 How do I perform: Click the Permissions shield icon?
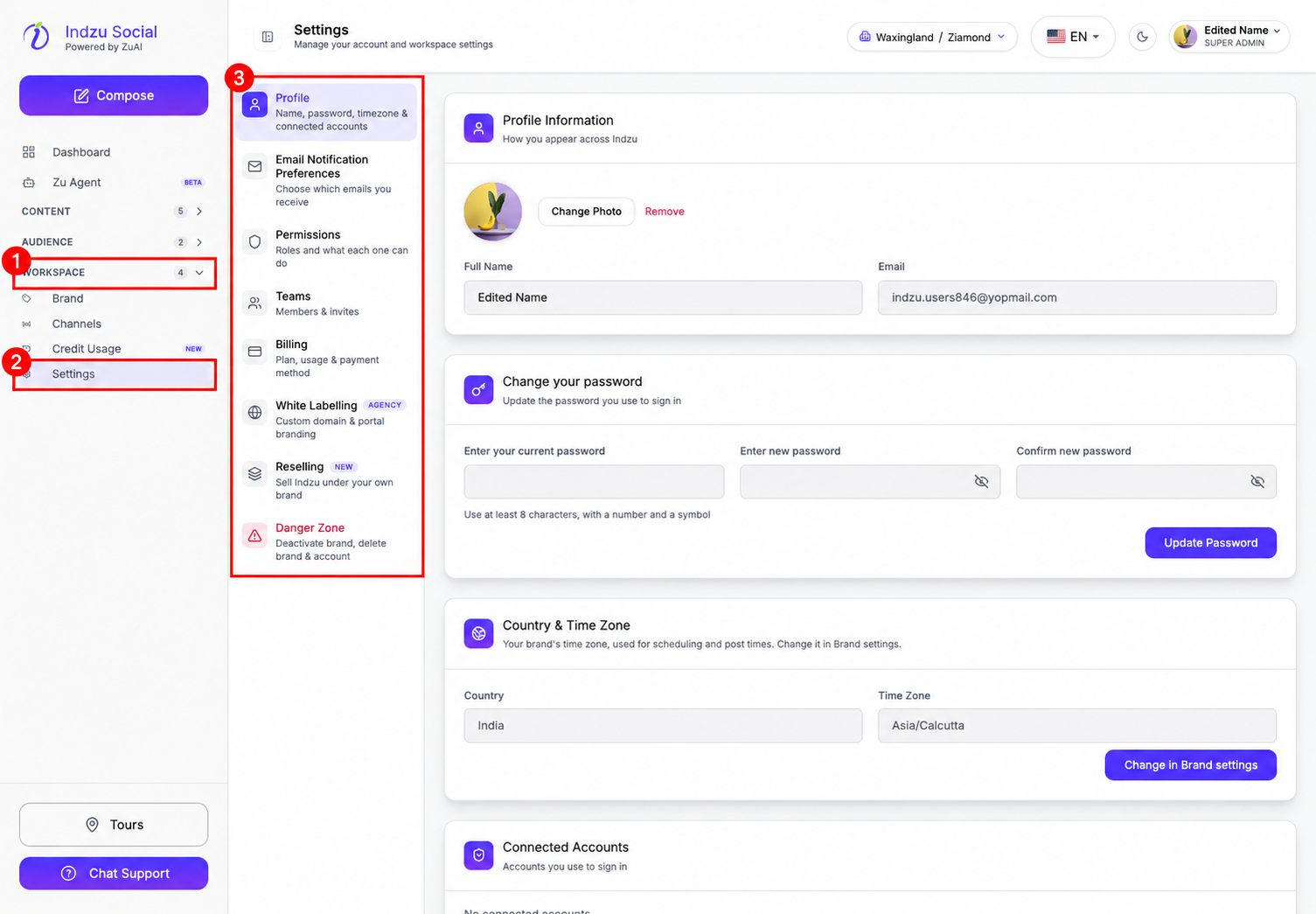point(255,241)
